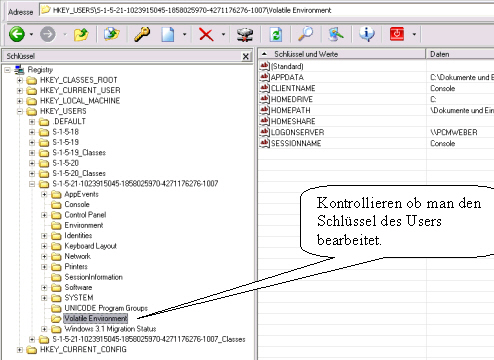Select the Console key in tree
494x360 pixels.
77,204
